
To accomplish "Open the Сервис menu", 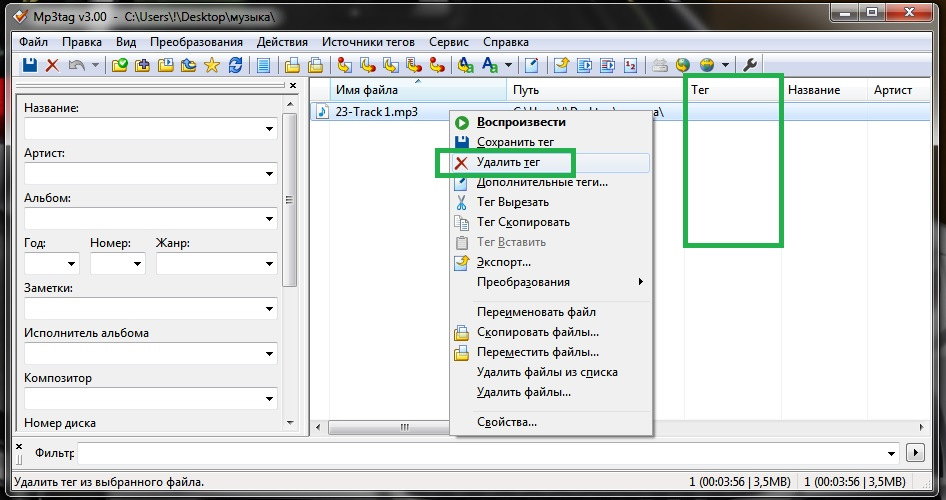I will click(x=449, y=42).
